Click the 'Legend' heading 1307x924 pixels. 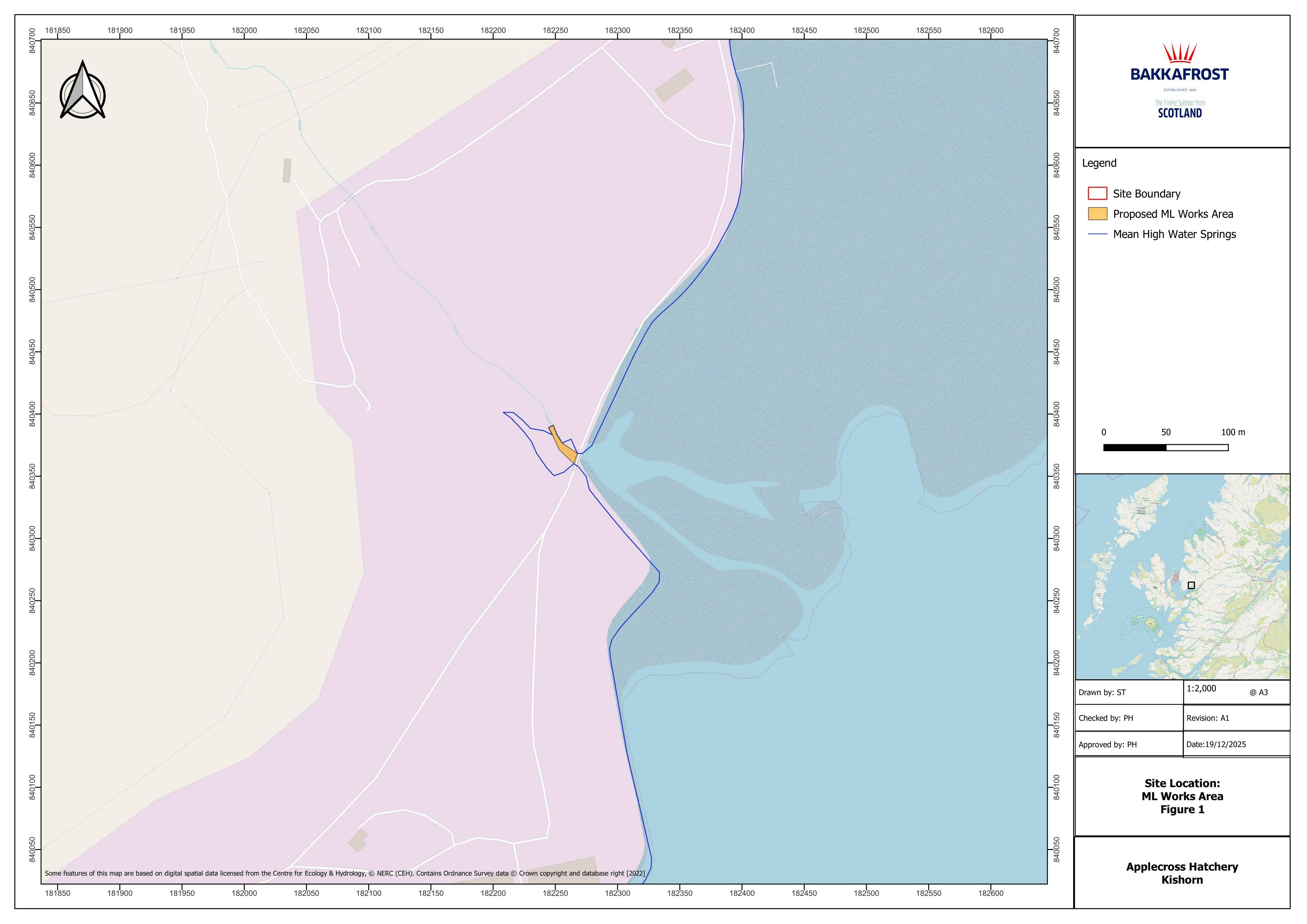pyautogui.click(x=1099, y=163)
